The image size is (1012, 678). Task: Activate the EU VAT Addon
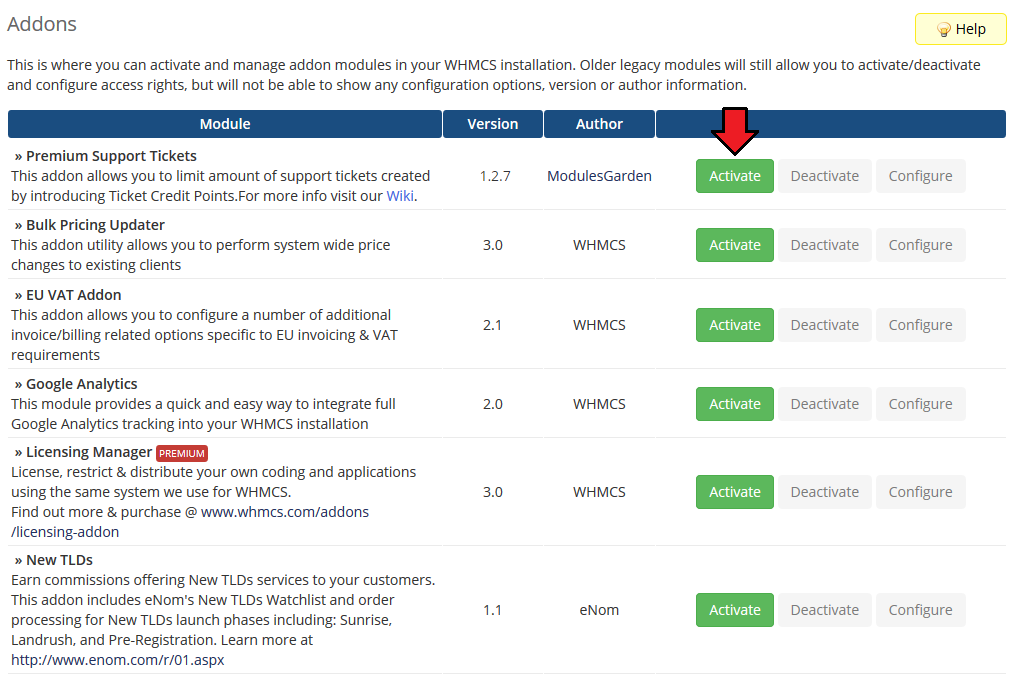point(734,325)
